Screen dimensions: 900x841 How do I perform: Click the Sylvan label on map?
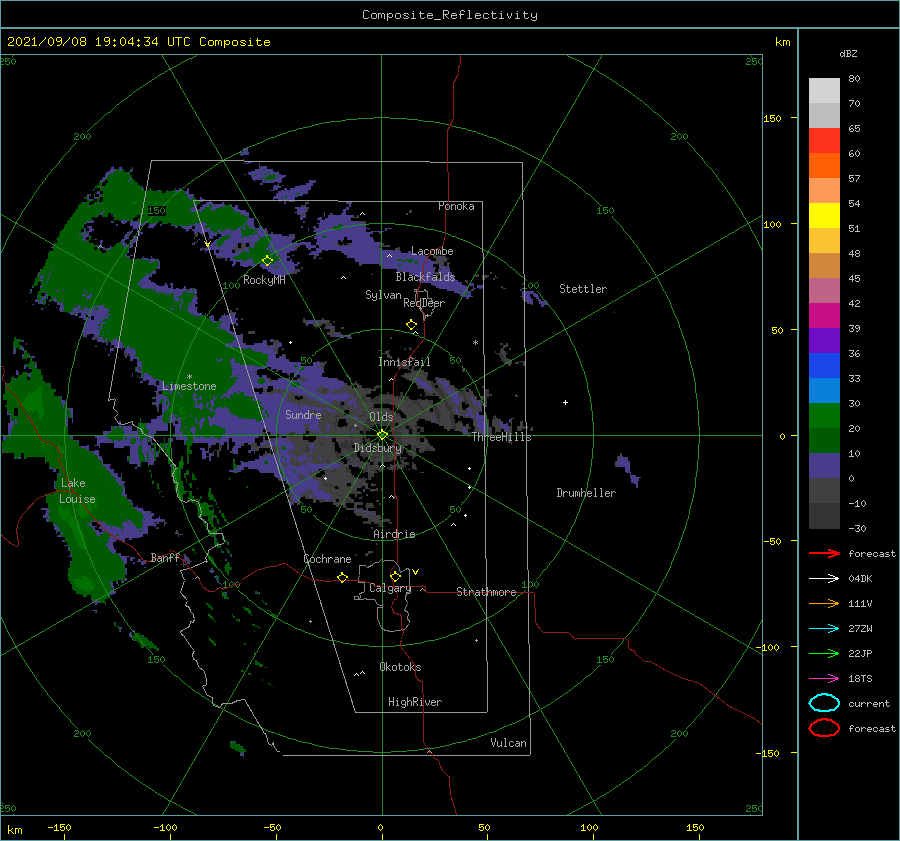coord(383,295)
